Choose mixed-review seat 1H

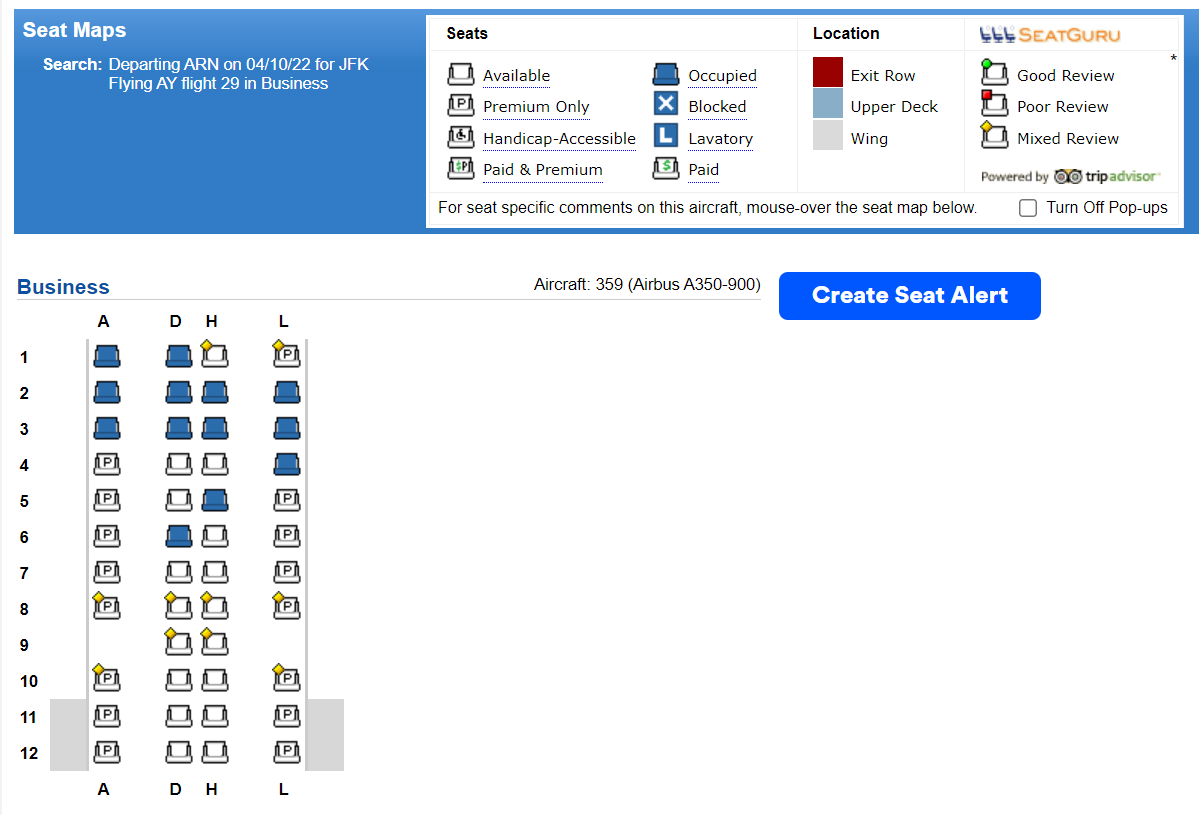[x=214, y=355]
